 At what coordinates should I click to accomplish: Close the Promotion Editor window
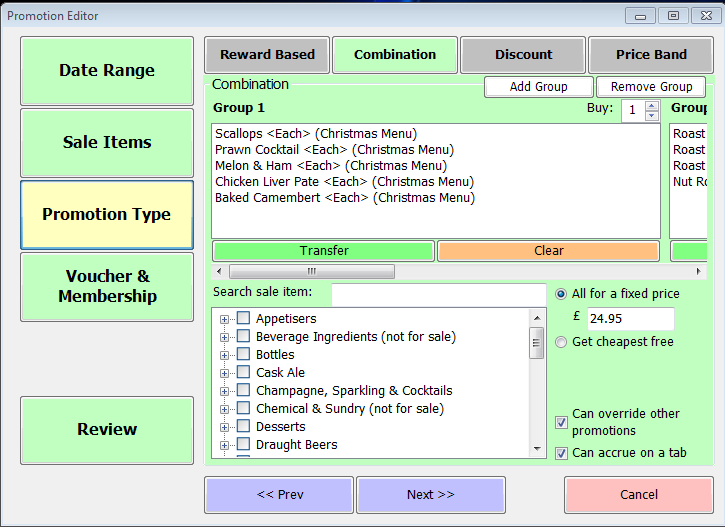tap(706, 16)
